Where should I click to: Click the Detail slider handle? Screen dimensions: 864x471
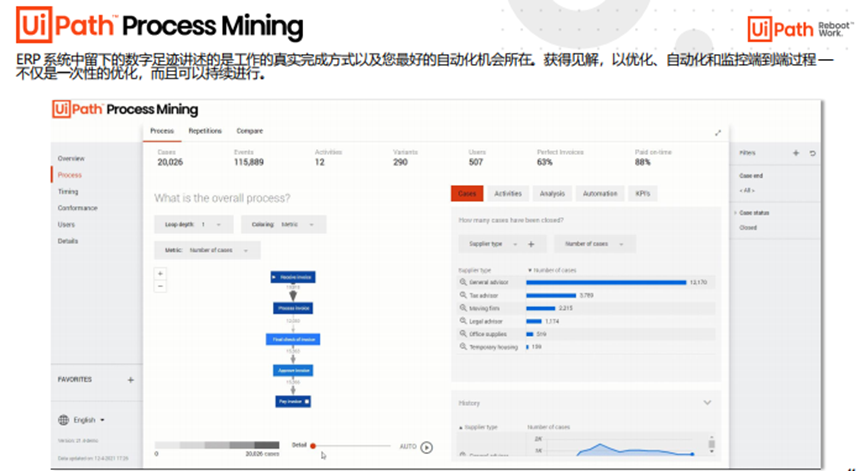click(x=313, y=446)
